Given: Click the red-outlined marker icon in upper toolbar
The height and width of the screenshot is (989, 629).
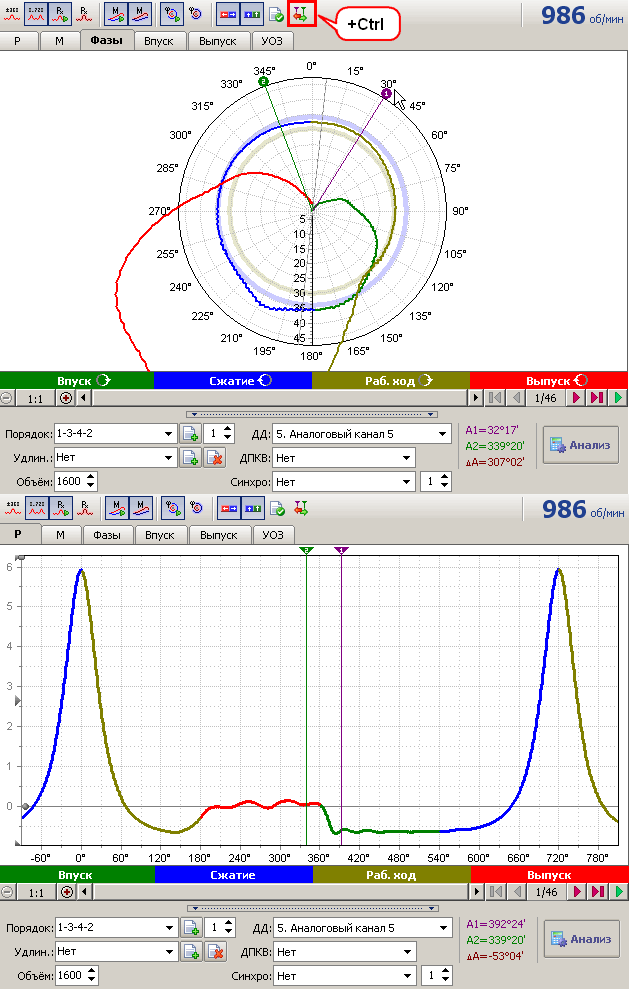Looking at the screenshot, I should (x=300, y=14).
